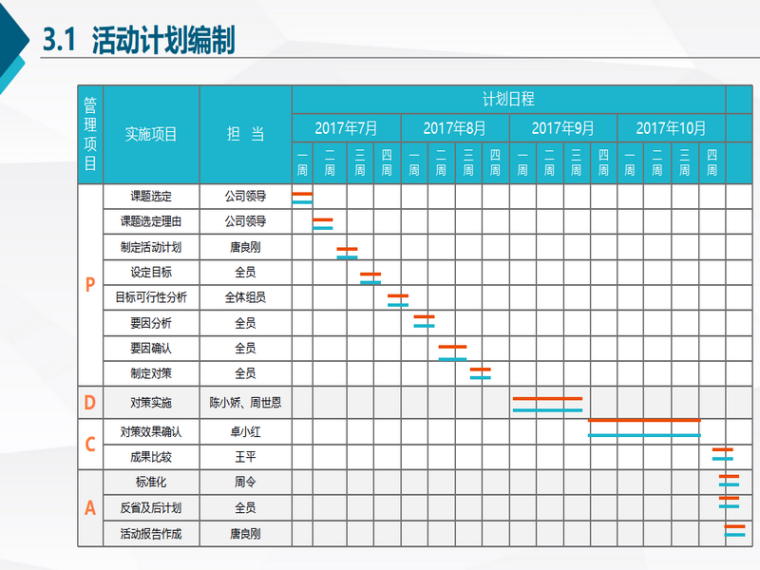Click the schedule bar for 课题选定
The height and width of the screenshot is (570, 760).
pyautogui.click(x=302, y=197)
